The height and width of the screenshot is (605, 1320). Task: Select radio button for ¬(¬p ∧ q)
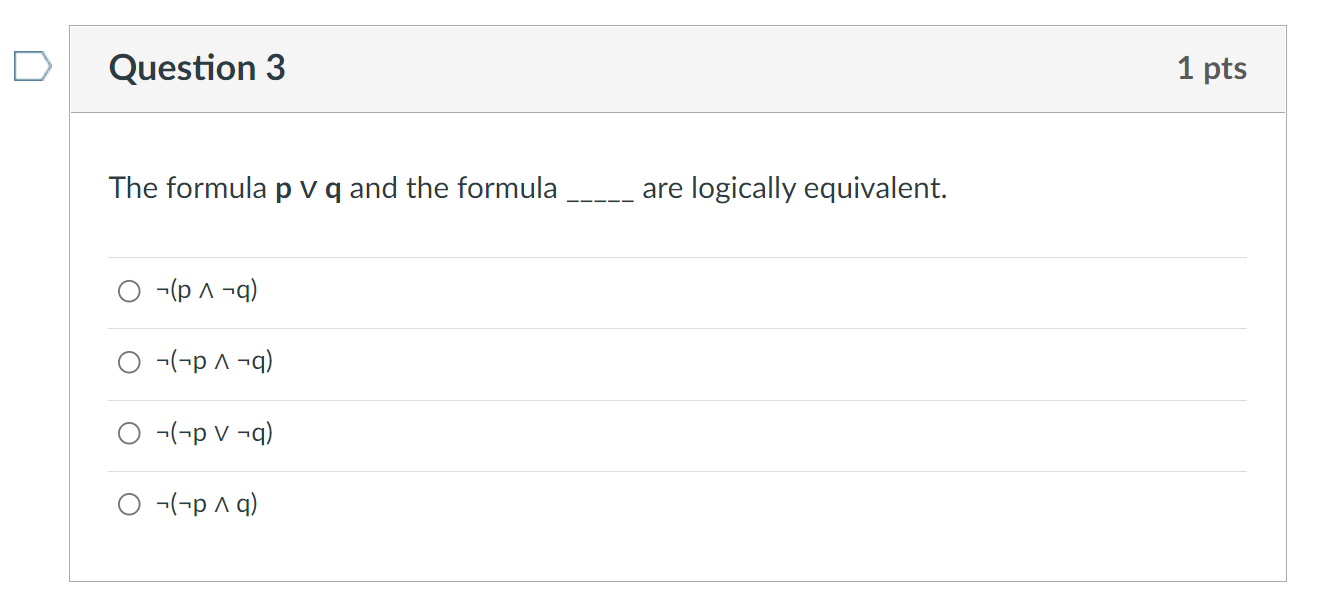(129, 503)
